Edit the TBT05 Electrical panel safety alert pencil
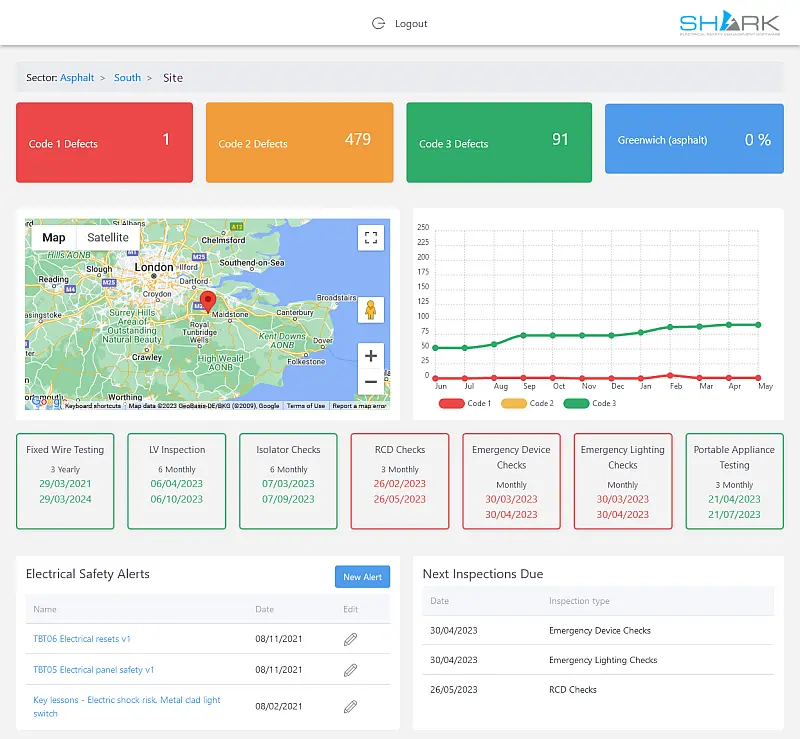Screen dimensions: 800x739 (350, 670)
